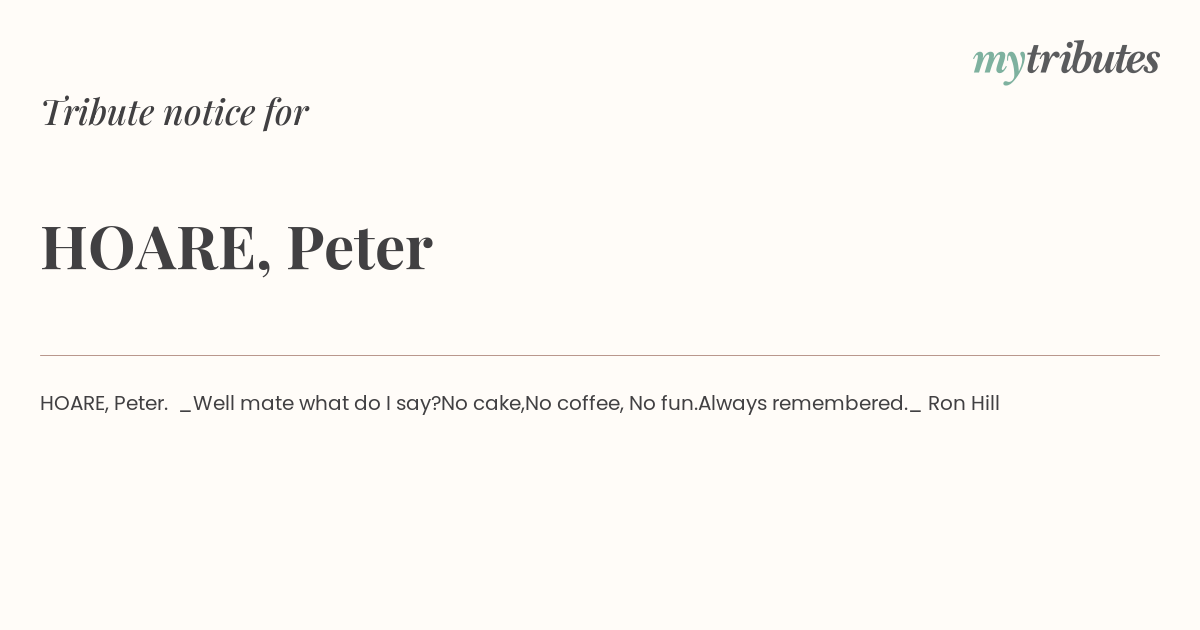This screenshot has height=630, width=1200.
Task: Click the words "No fun" in the message
Action: tap(661, 403)
